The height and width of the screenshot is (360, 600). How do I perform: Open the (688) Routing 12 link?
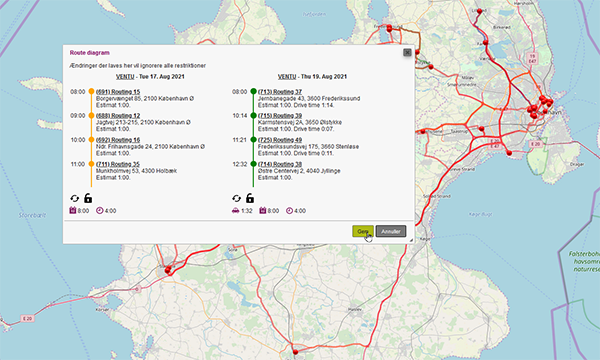click(x=118, y=116)
